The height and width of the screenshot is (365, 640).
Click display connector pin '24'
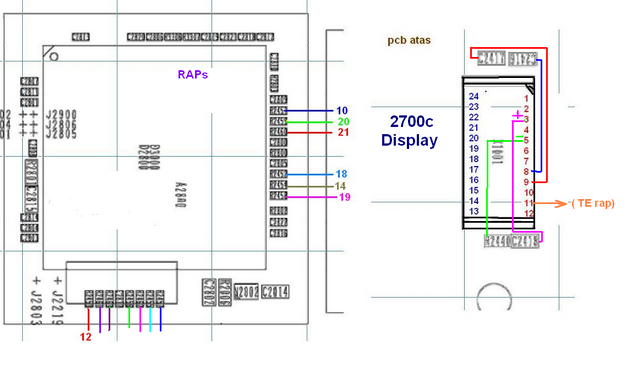coord(473,96)
